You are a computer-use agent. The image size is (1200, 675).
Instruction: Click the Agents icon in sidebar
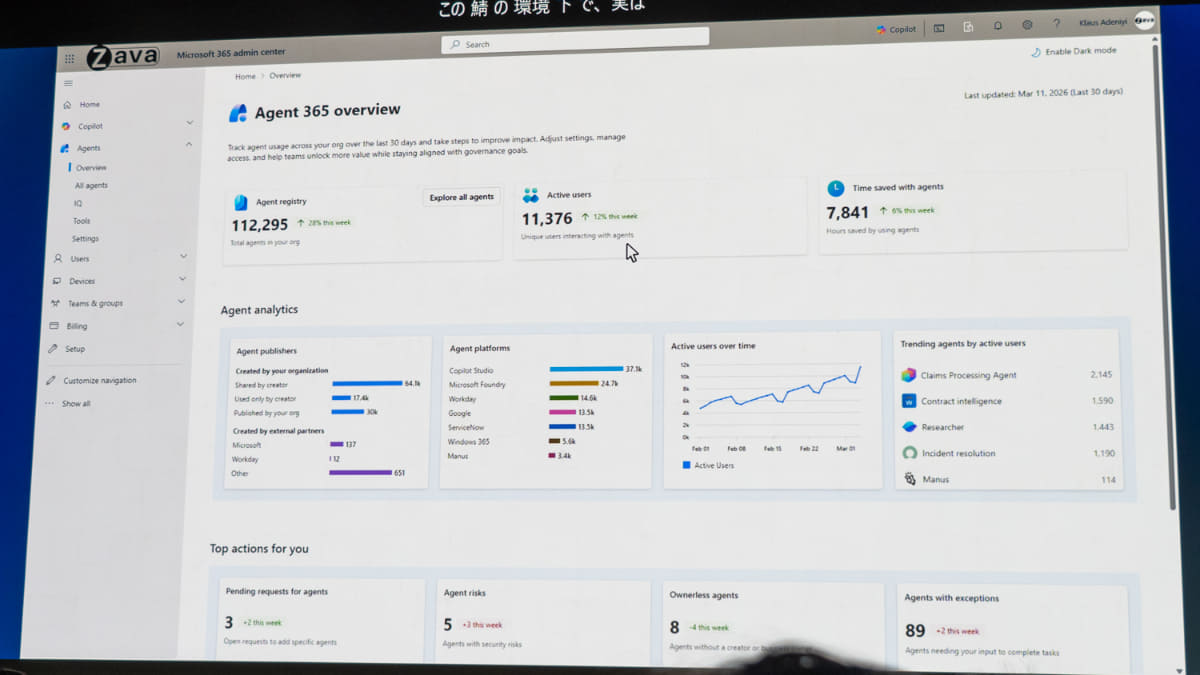(65, 148)
